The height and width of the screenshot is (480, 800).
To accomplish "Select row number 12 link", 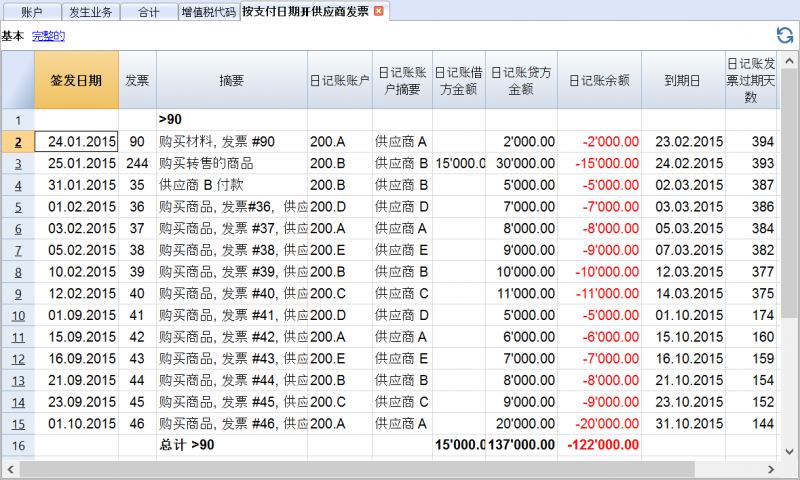I will [x=18, y=359].
